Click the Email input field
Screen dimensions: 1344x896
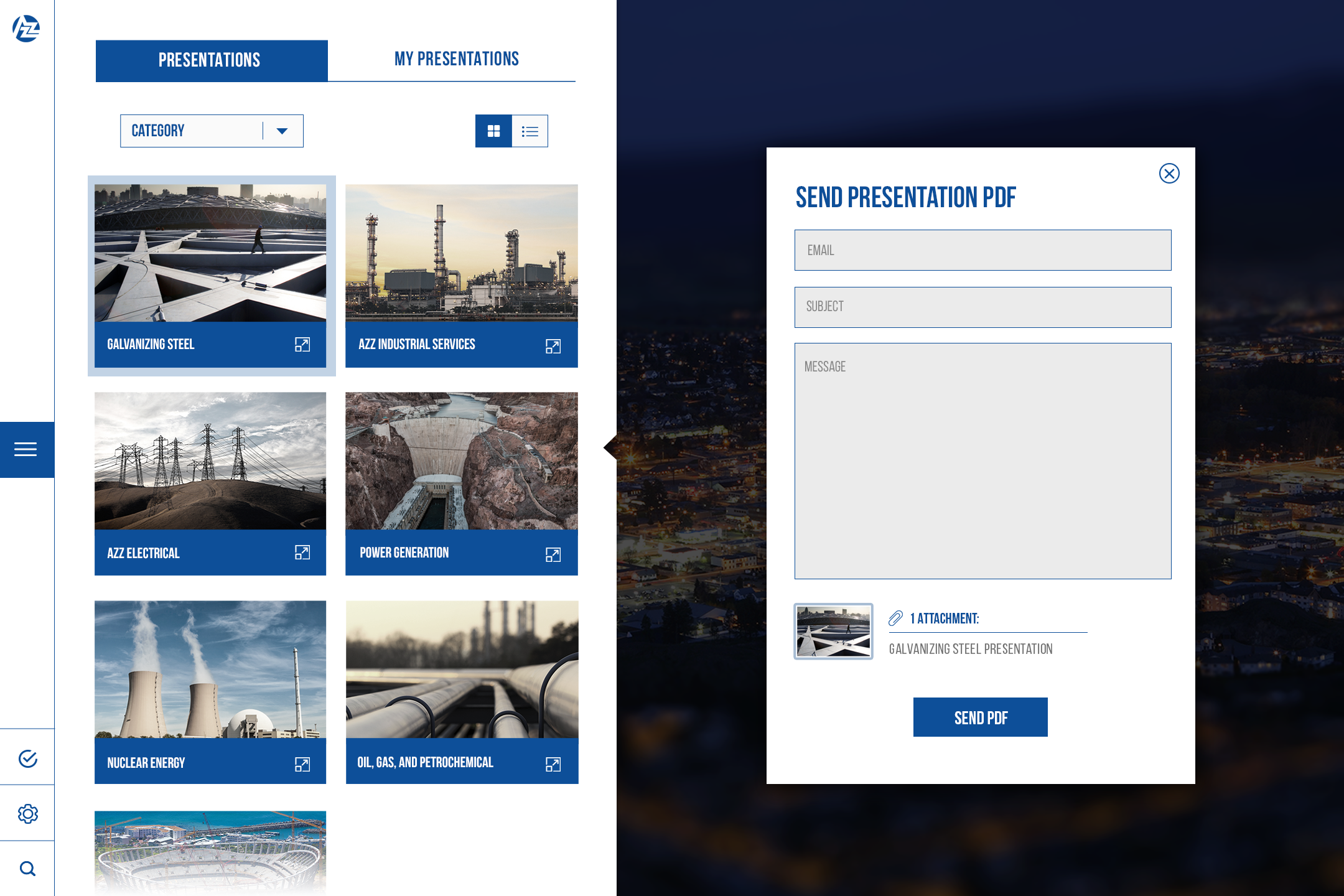tap(982, 250)
